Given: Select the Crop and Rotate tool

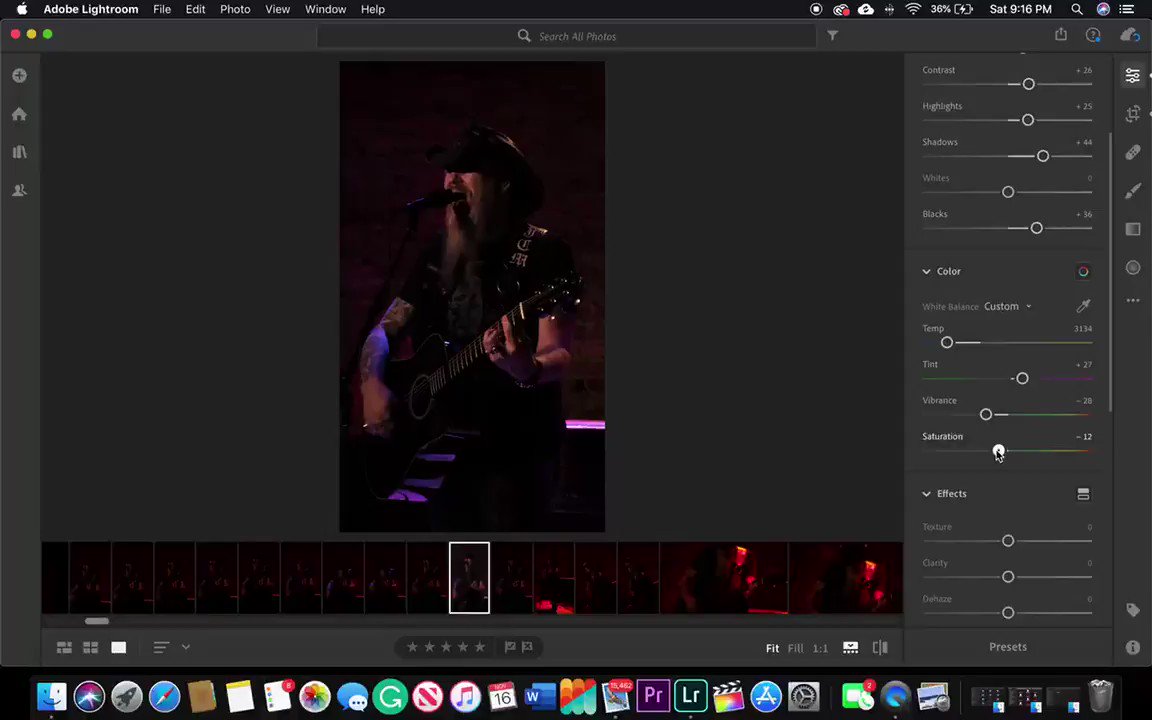Looking at the screenshot, I should [x=1132, y=114].
